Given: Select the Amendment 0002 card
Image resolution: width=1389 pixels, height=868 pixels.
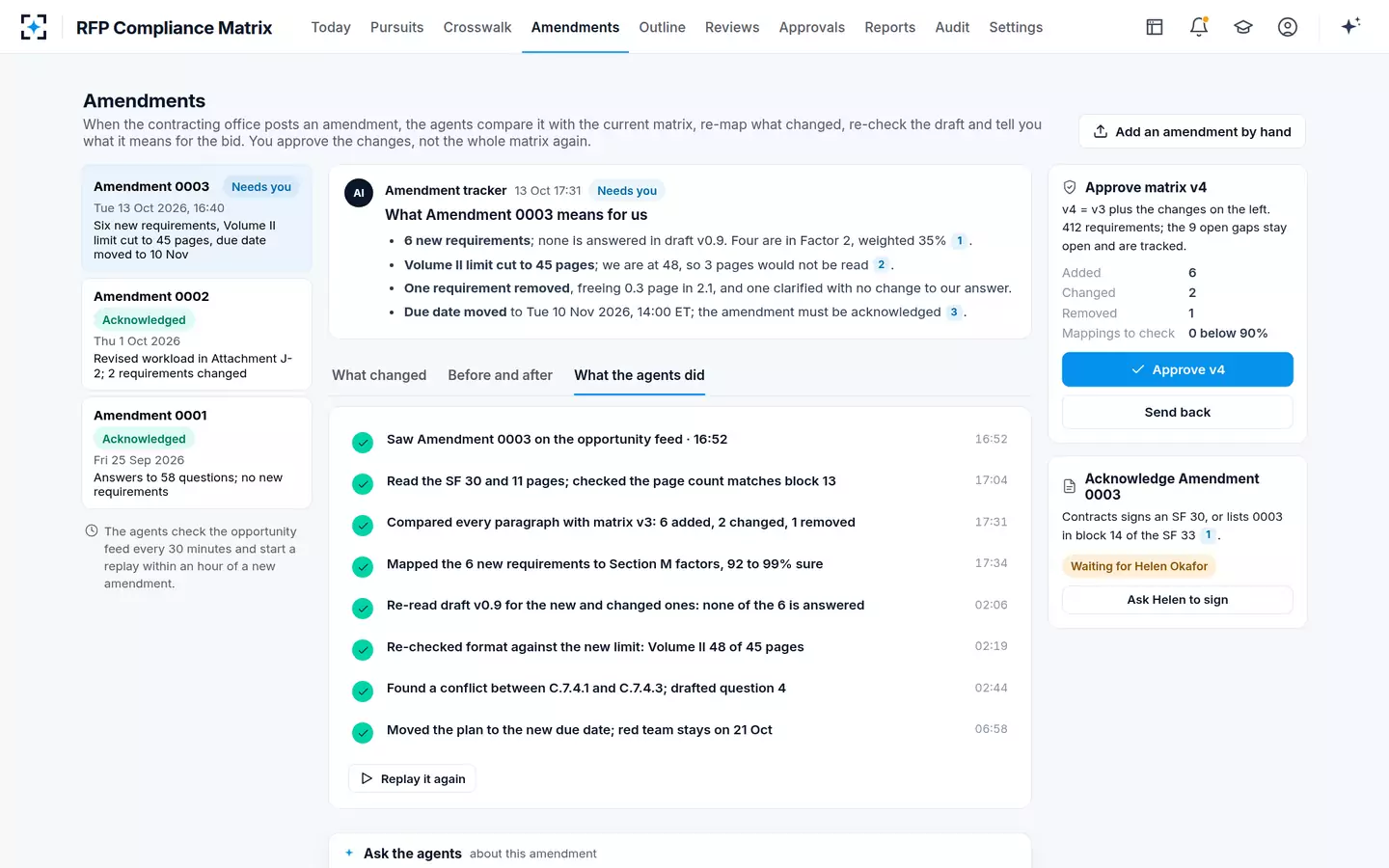Looking at the screenshot, I should click(x=197, y=335).
